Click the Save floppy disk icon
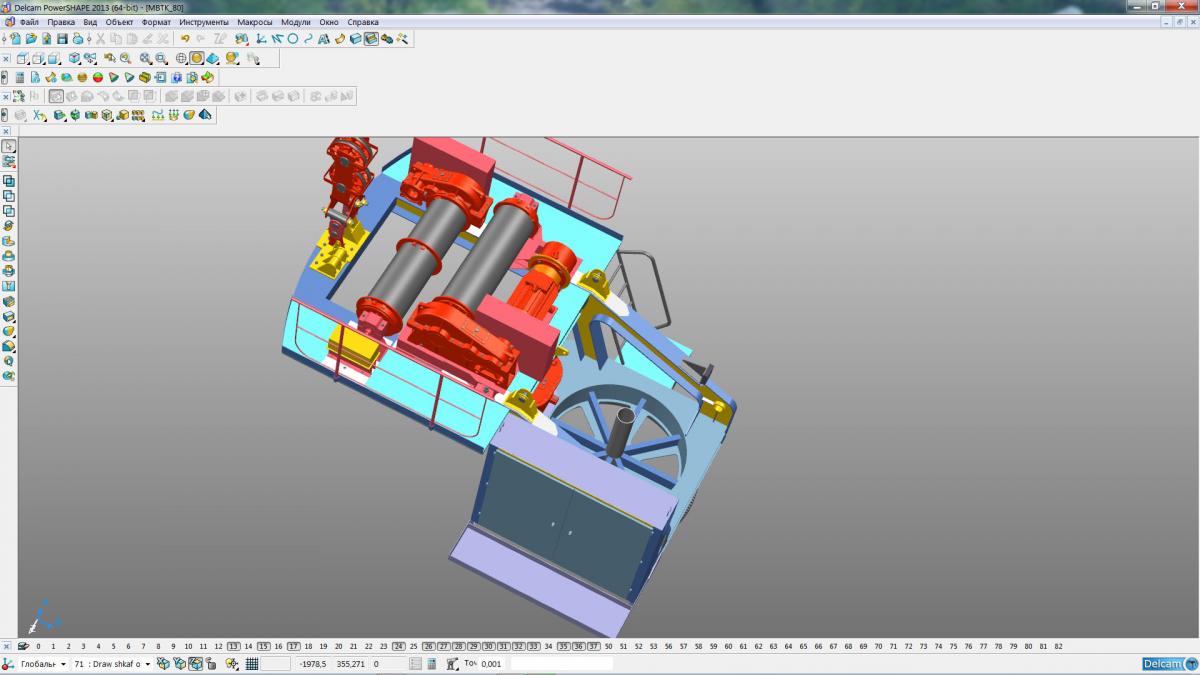Screen dimensions: 1200x675 62,39
